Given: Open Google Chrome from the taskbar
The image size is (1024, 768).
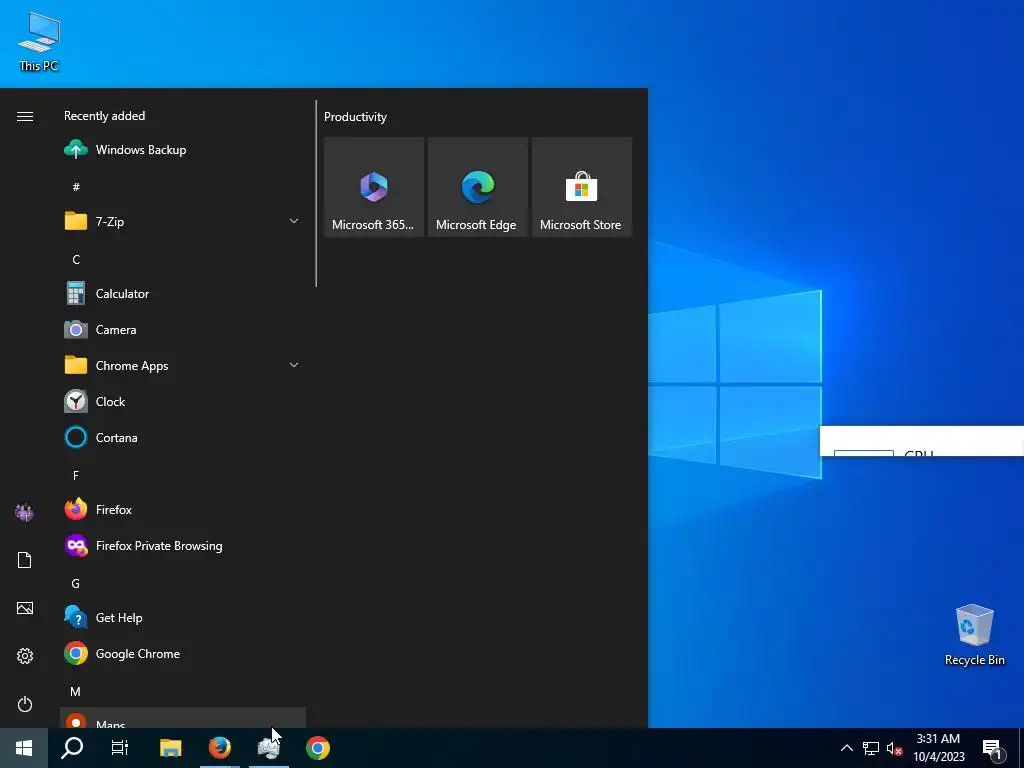Looking at the screenshot, I should pyautogui.click(x=317, y=748).
